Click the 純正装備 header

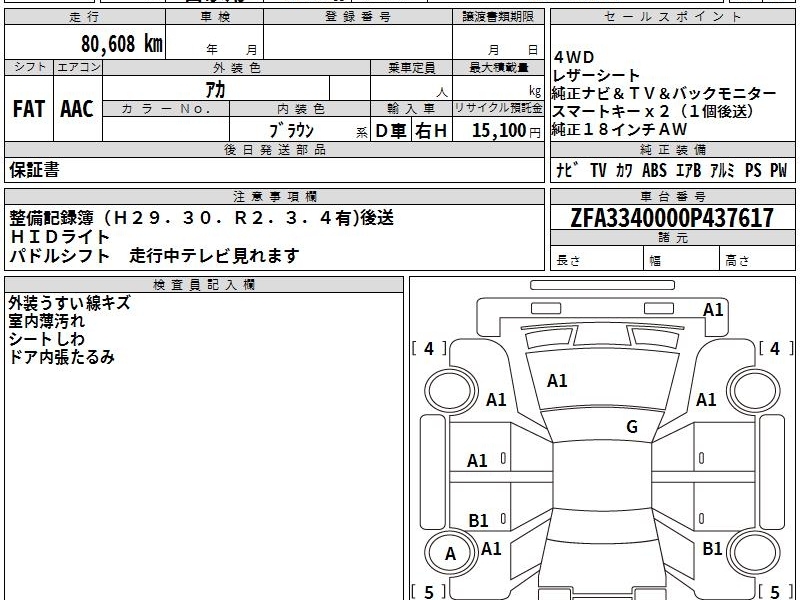coord(672,149)
